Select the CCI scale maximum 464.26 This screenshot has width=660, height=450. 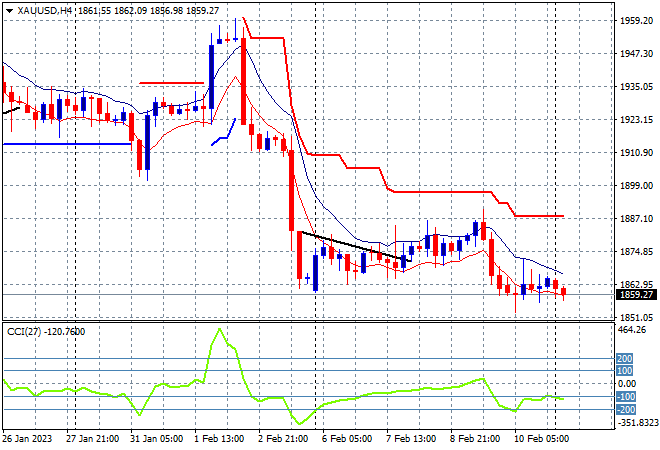pyautogui.click(x=632, y=330)
